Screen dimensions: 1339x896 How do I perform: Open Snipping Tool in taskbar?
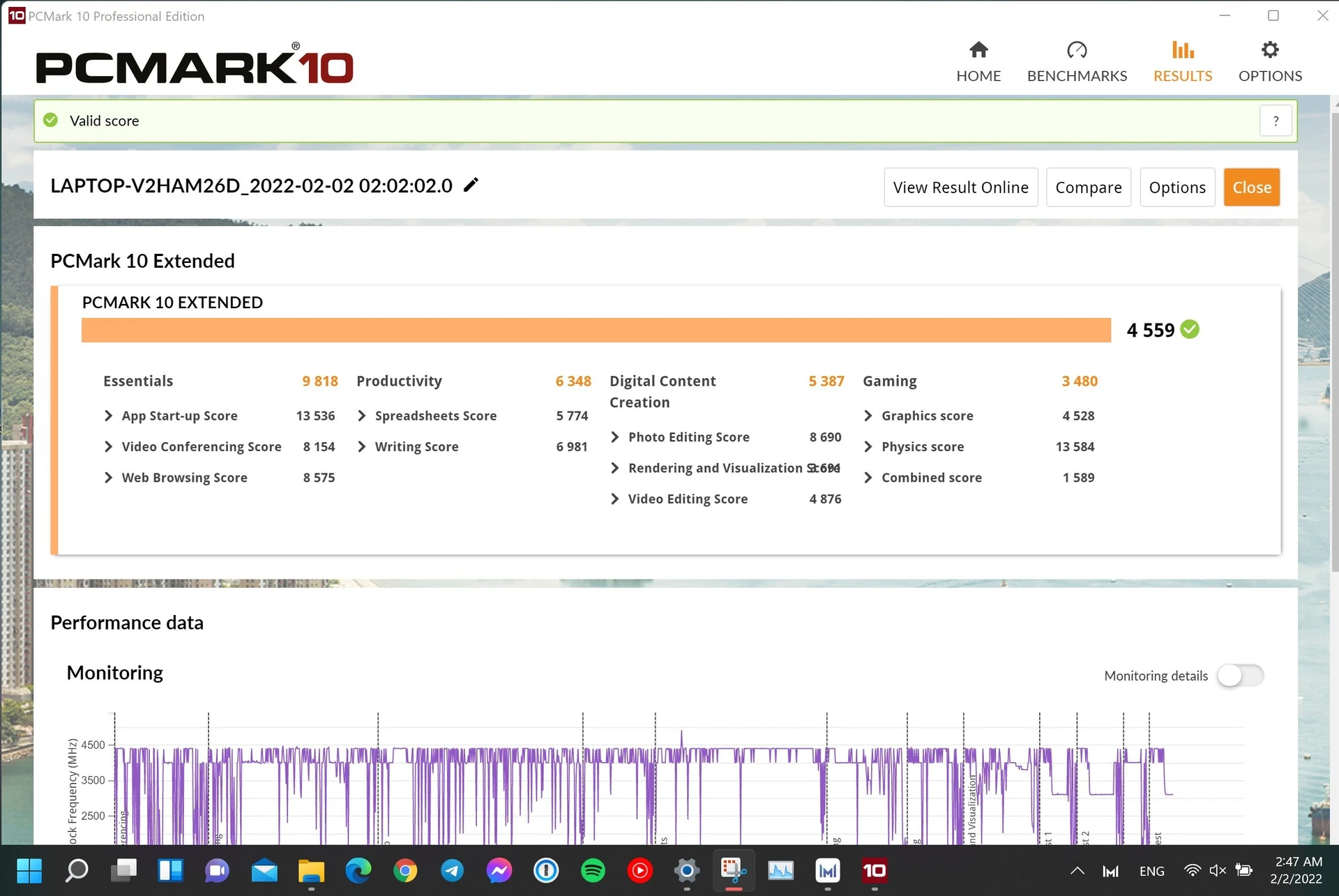click(x=734, y=871)
